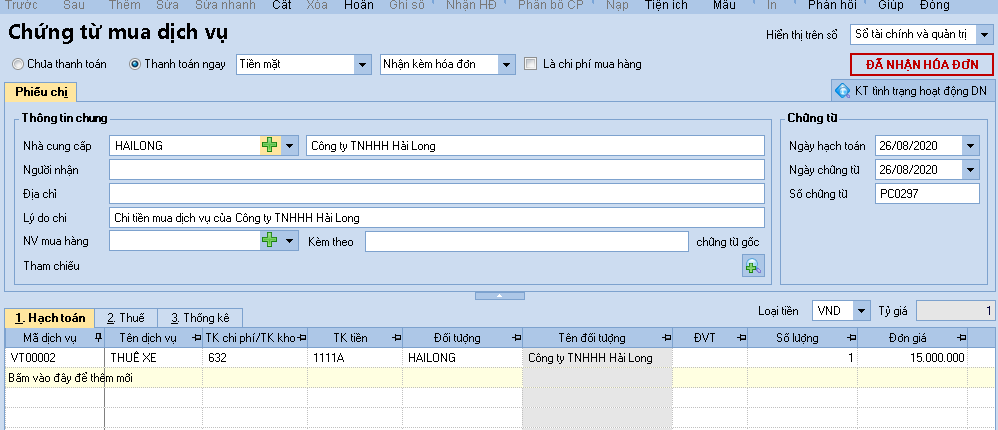
Task: Click the Tham chiếu search icon
Action: pyautogui.click(x=752, y=265)
